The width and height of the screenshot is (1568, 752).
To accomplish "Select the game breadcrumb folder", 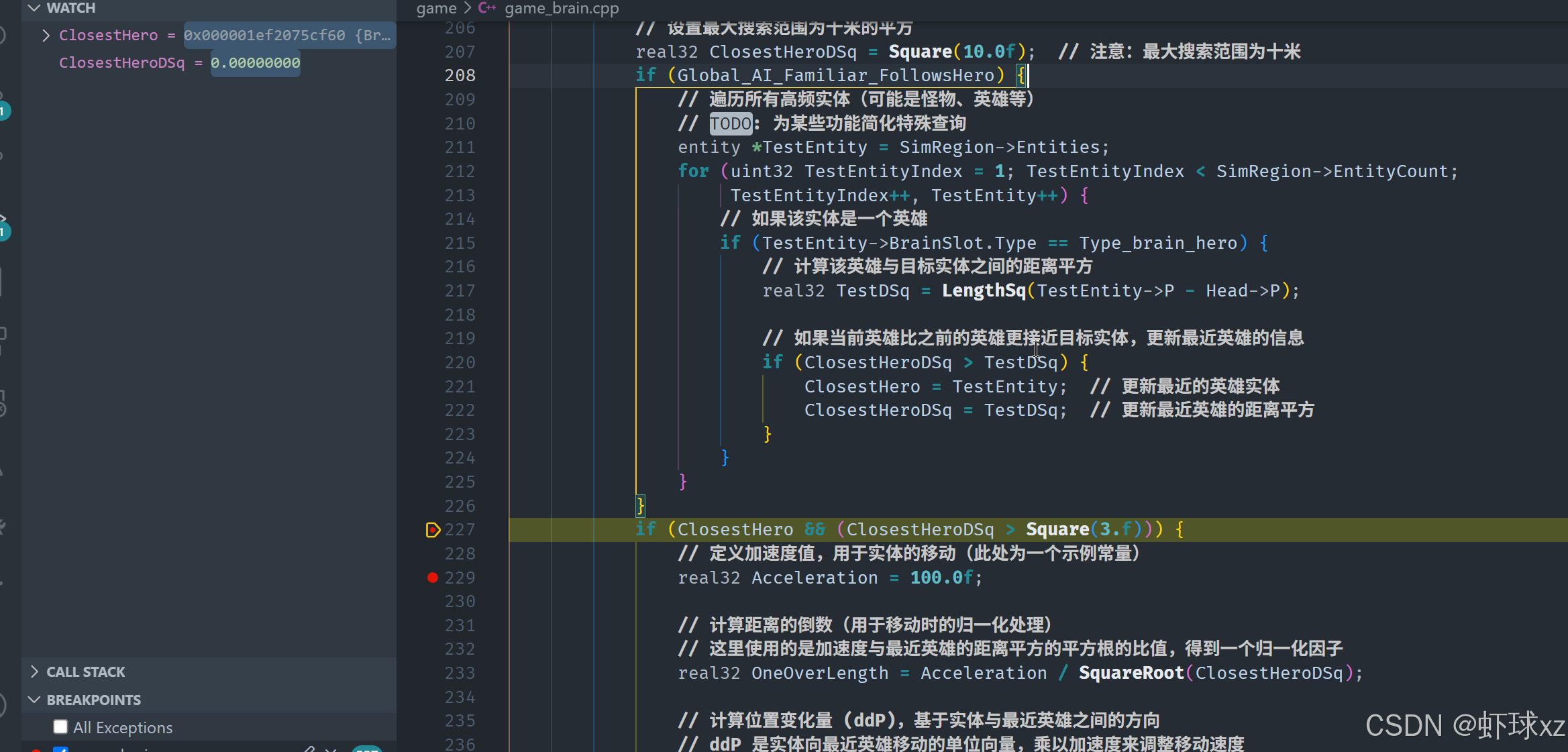I will [x=436, y=8].
